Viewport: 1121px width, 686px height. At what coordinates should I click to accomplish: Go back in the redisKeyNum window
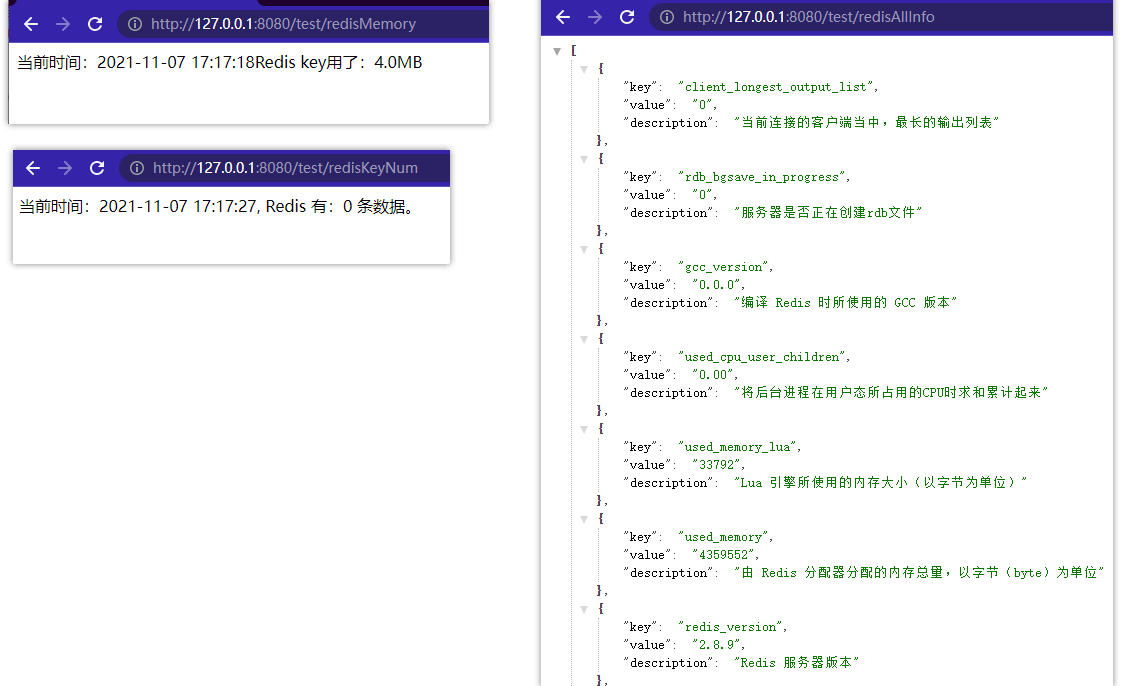[x=33, y=168]
